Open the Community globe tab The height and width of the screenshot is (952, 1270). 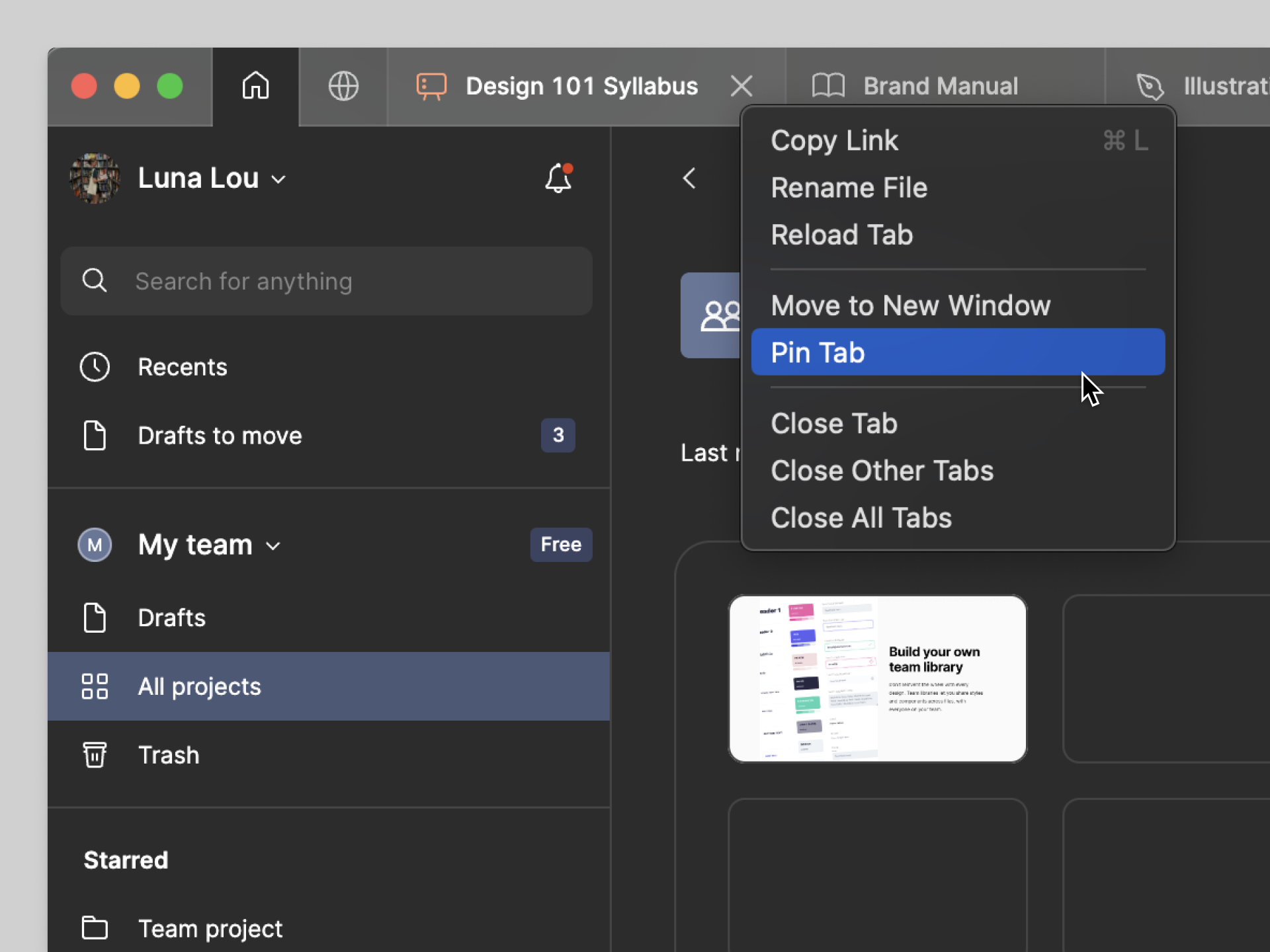343,86
